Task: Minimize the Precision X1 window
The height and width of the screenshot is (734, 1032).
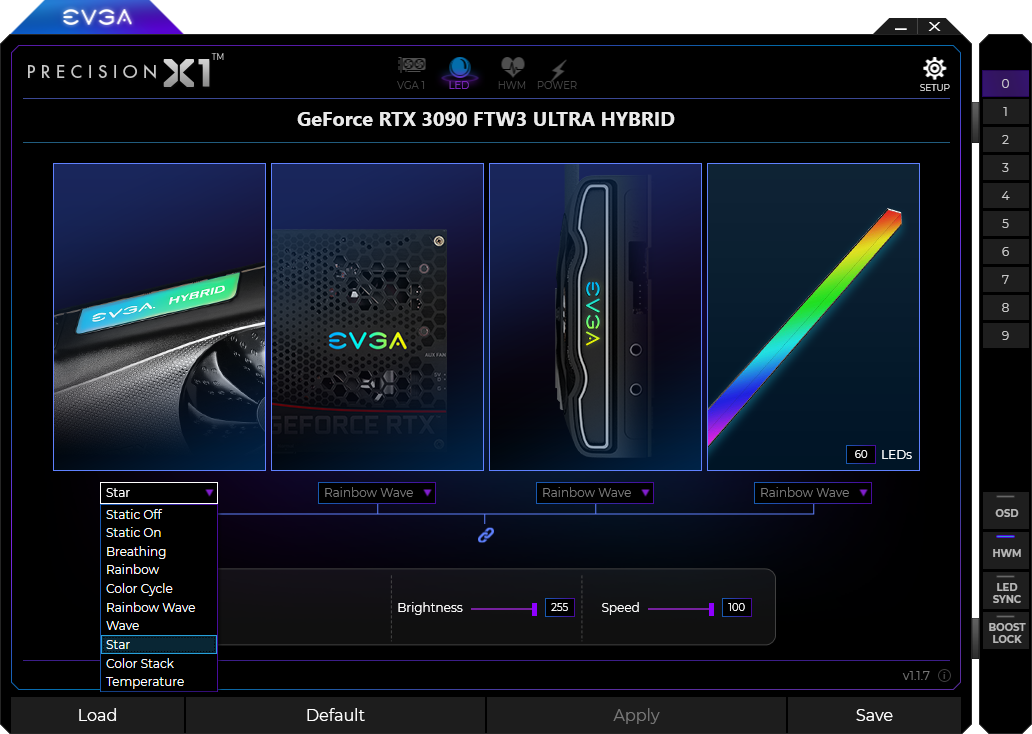Action: 901,27
